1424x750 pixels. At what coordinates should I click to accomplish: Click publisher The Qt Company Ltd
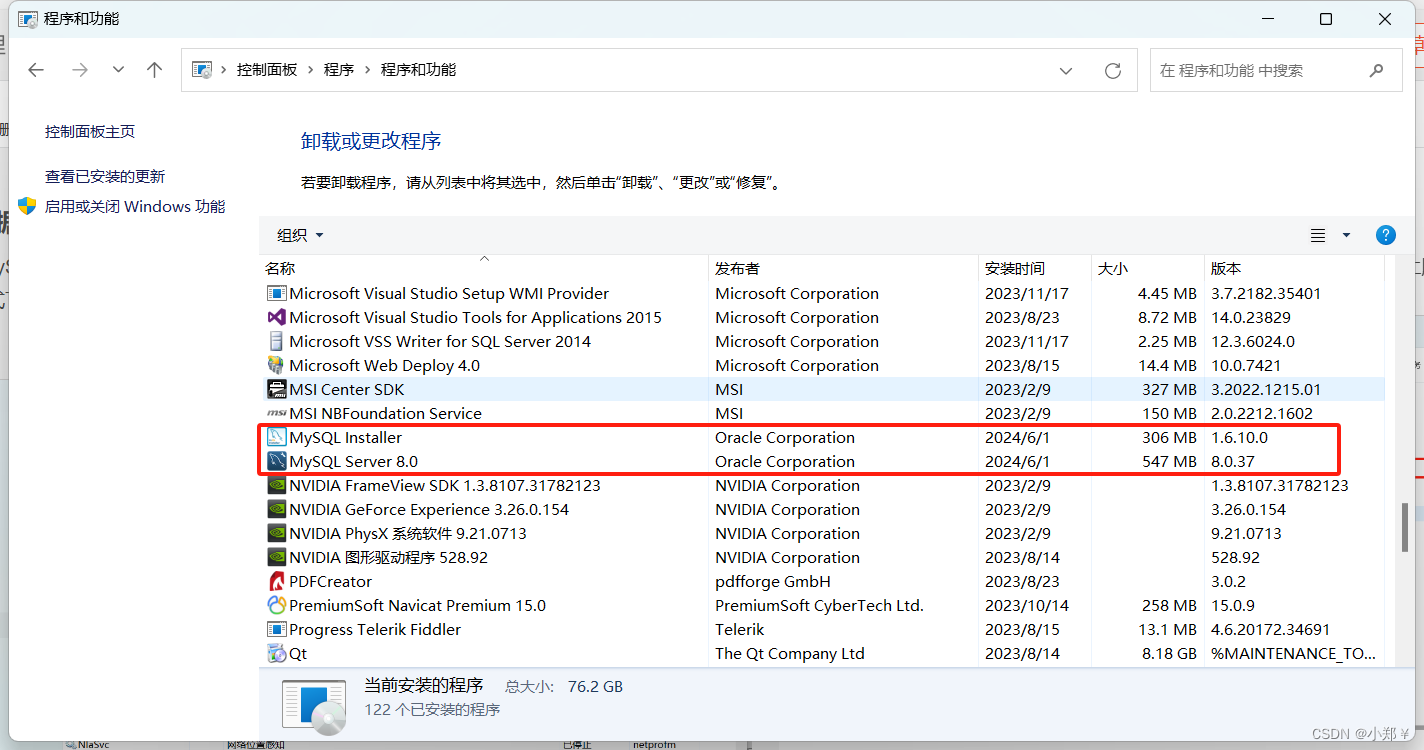(790, 653)
